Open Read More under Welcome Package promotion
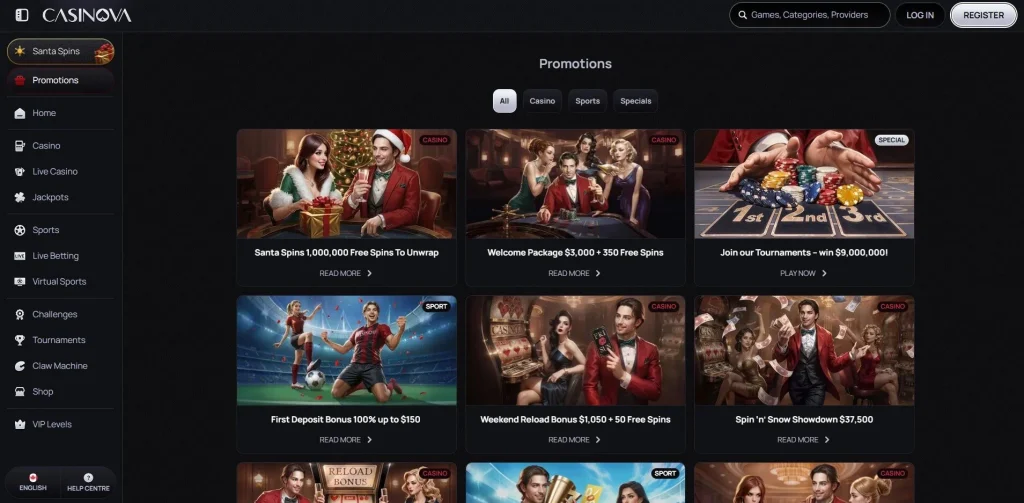The image size is (1024, 503). (575, 273)
